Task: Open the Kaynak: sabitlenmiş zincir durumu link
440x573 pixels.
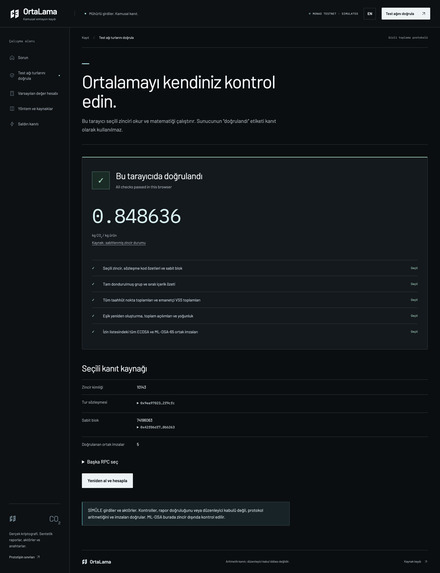Action: 119,243
